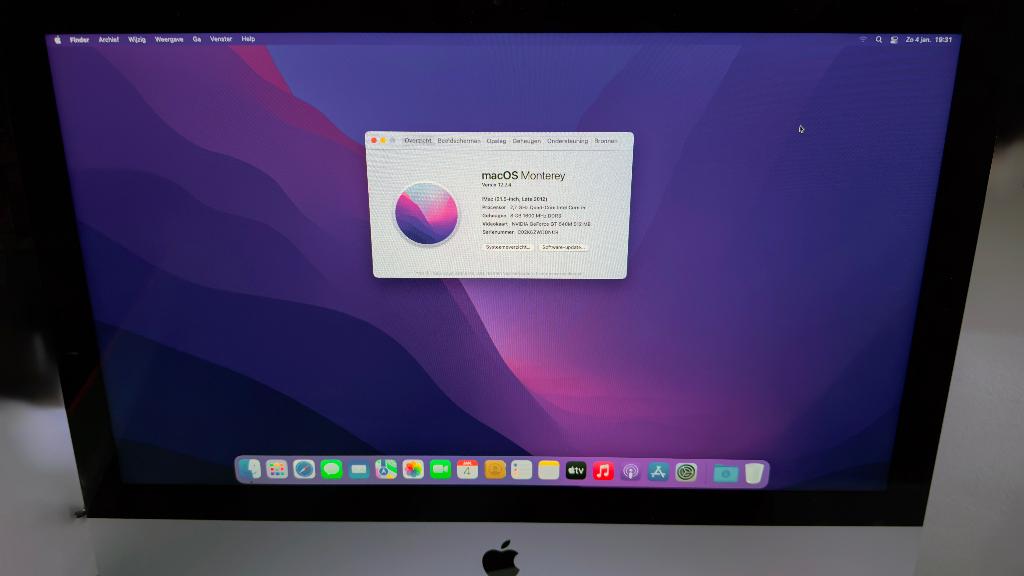
Task: Launch FaceTime from the dock
Action: [x=440, y=470]
